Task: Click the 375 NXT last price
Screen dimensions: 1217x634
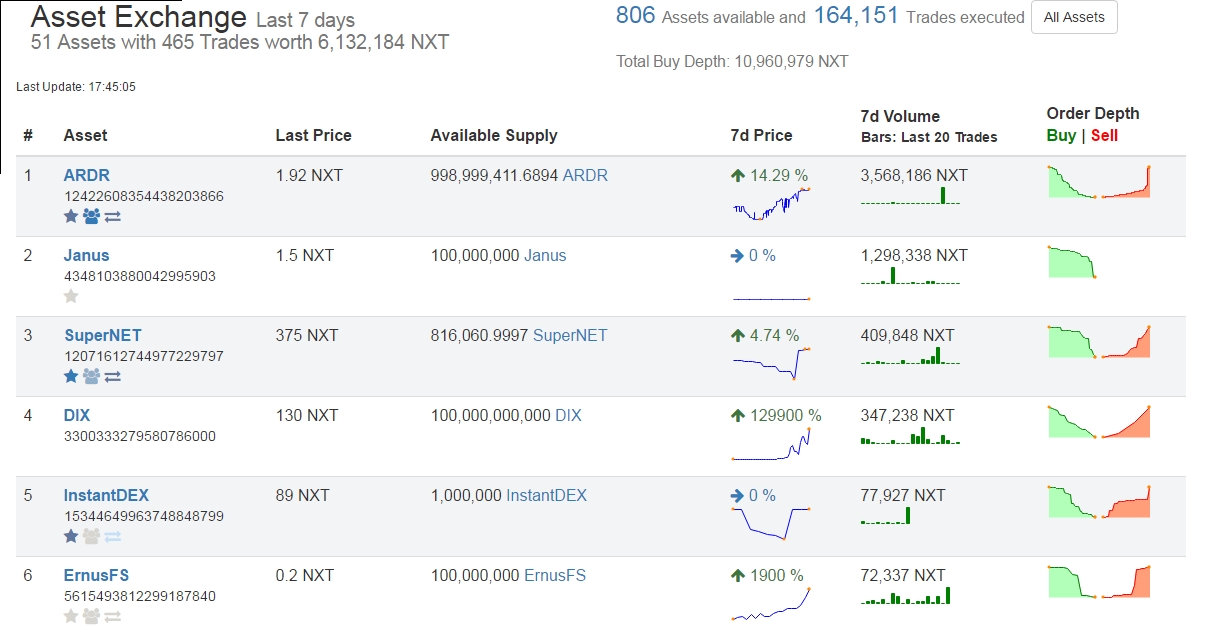Action: point(307,335)
